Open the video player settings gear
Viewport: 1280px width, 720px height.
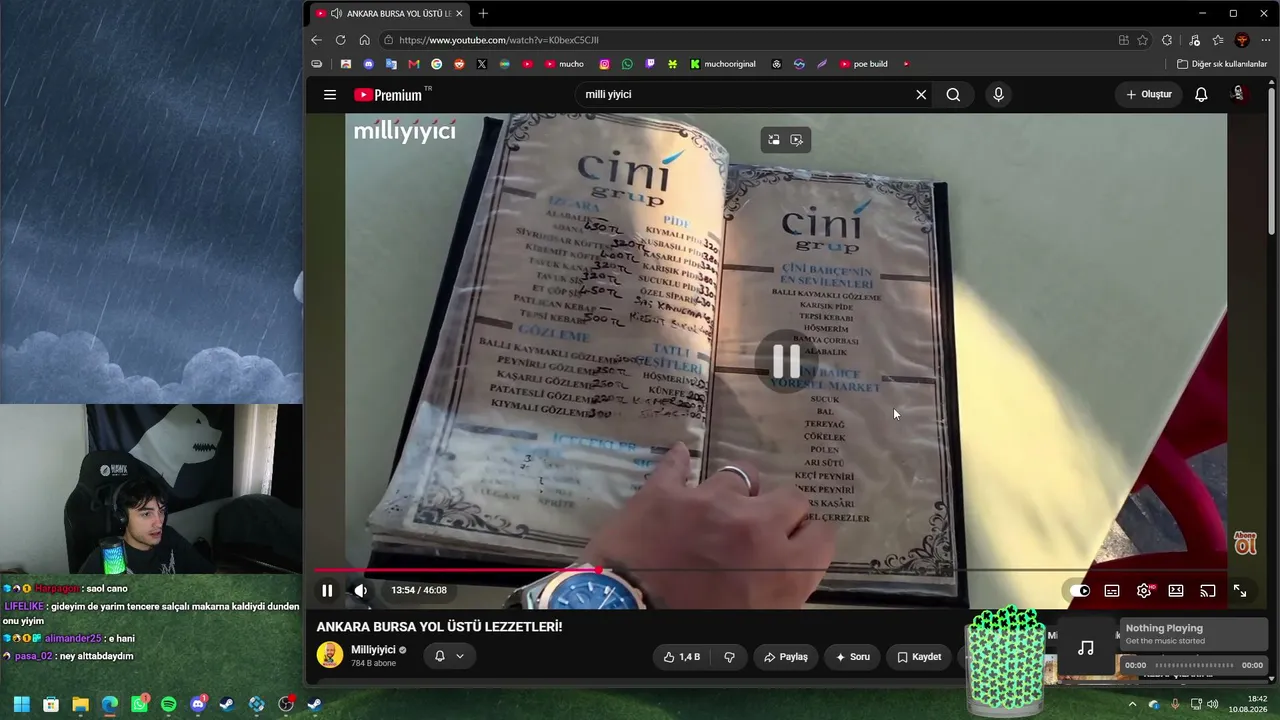(x=1144, y=591)
